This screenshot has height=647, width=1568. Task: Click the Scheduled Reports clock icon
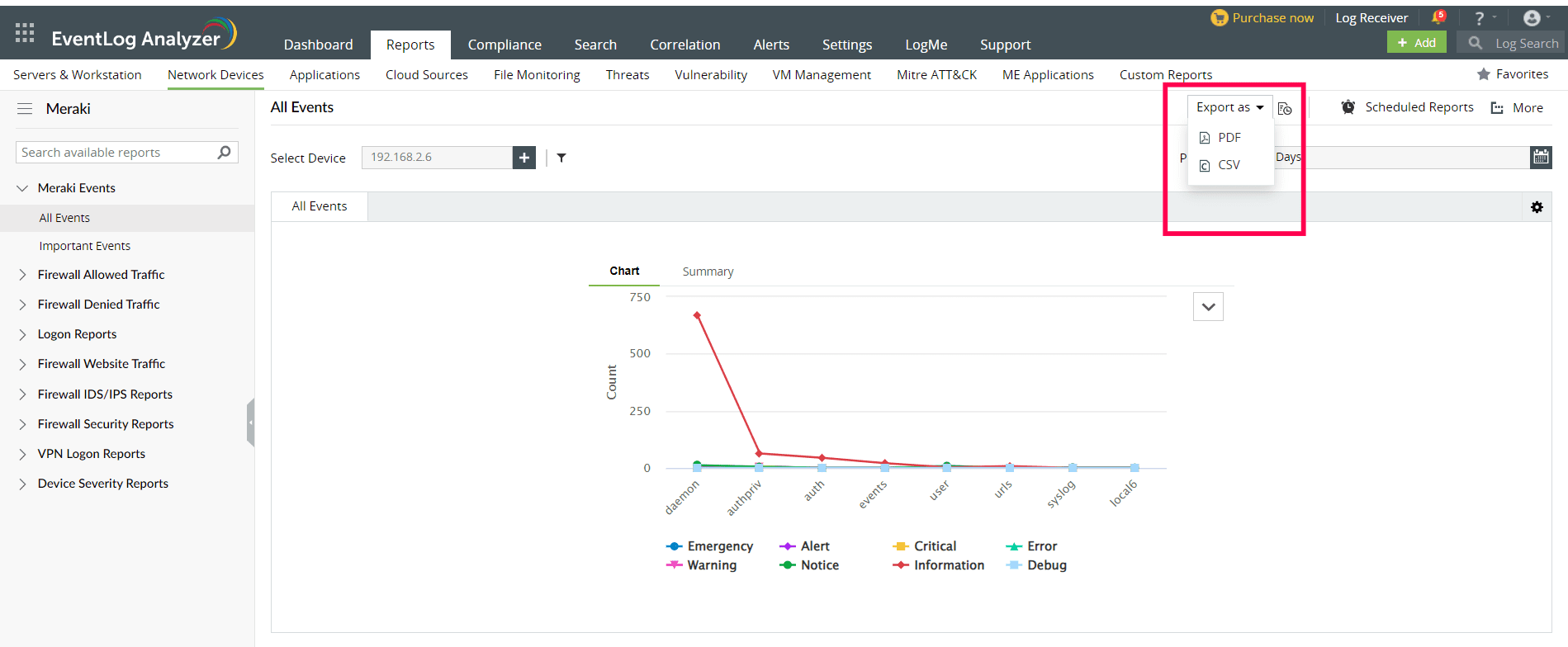tap(1348, 107)
